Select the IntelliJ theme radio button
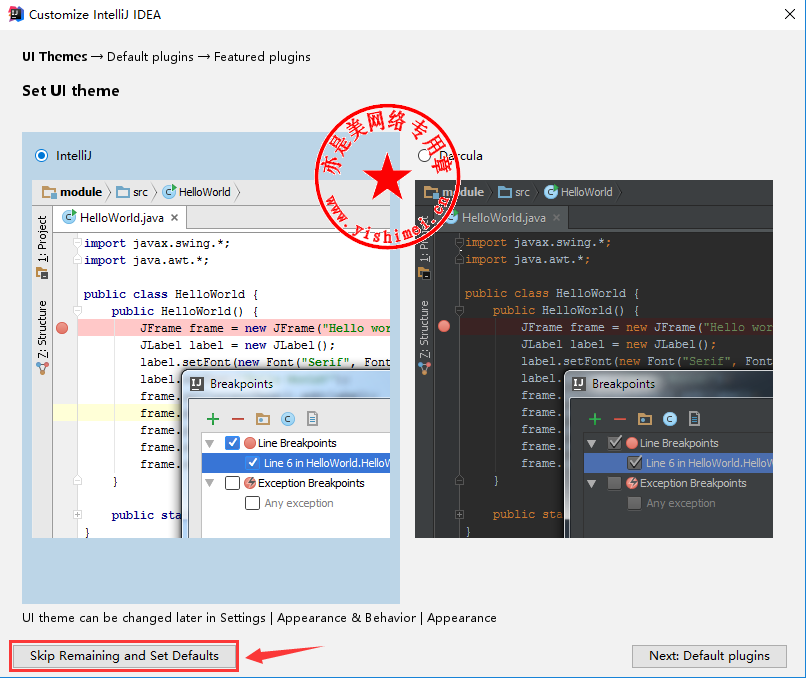806x678 pixels. [x=42, y=155]
